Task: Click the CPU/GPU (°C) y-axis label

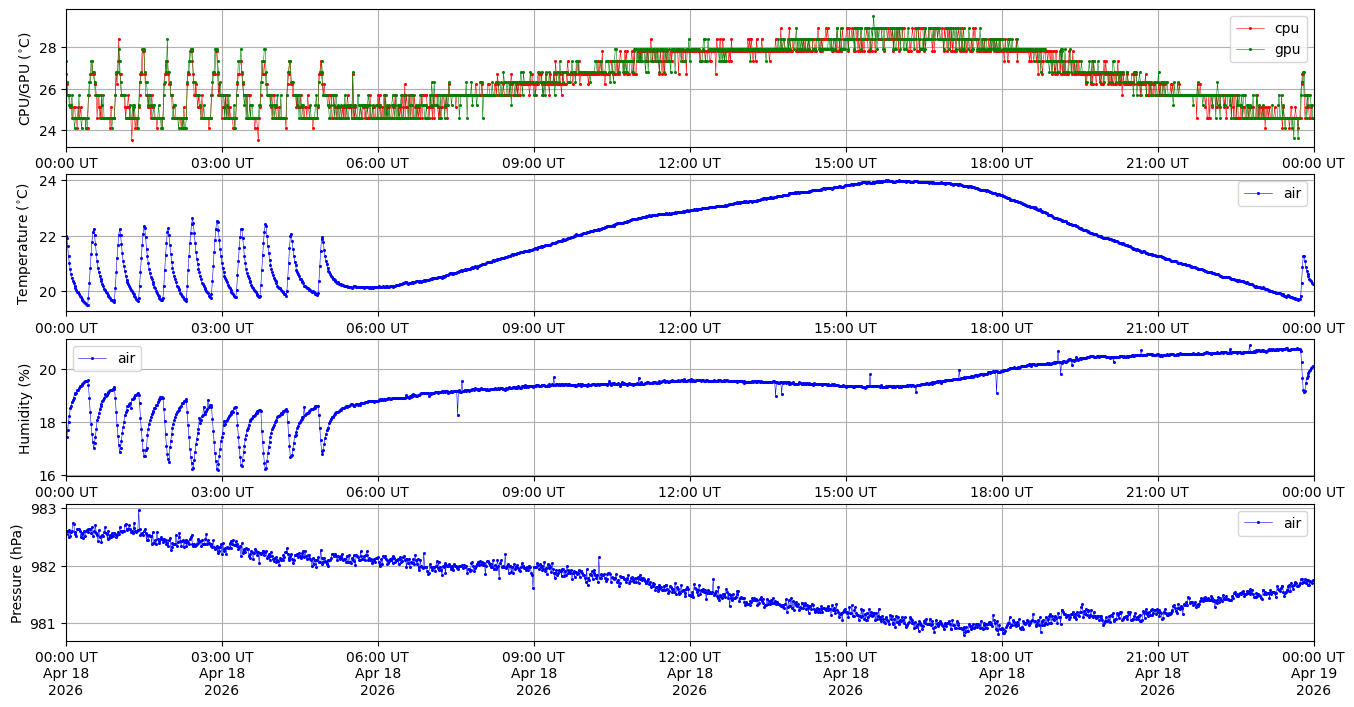Action: pyautogui.click(x=25, y=79)
